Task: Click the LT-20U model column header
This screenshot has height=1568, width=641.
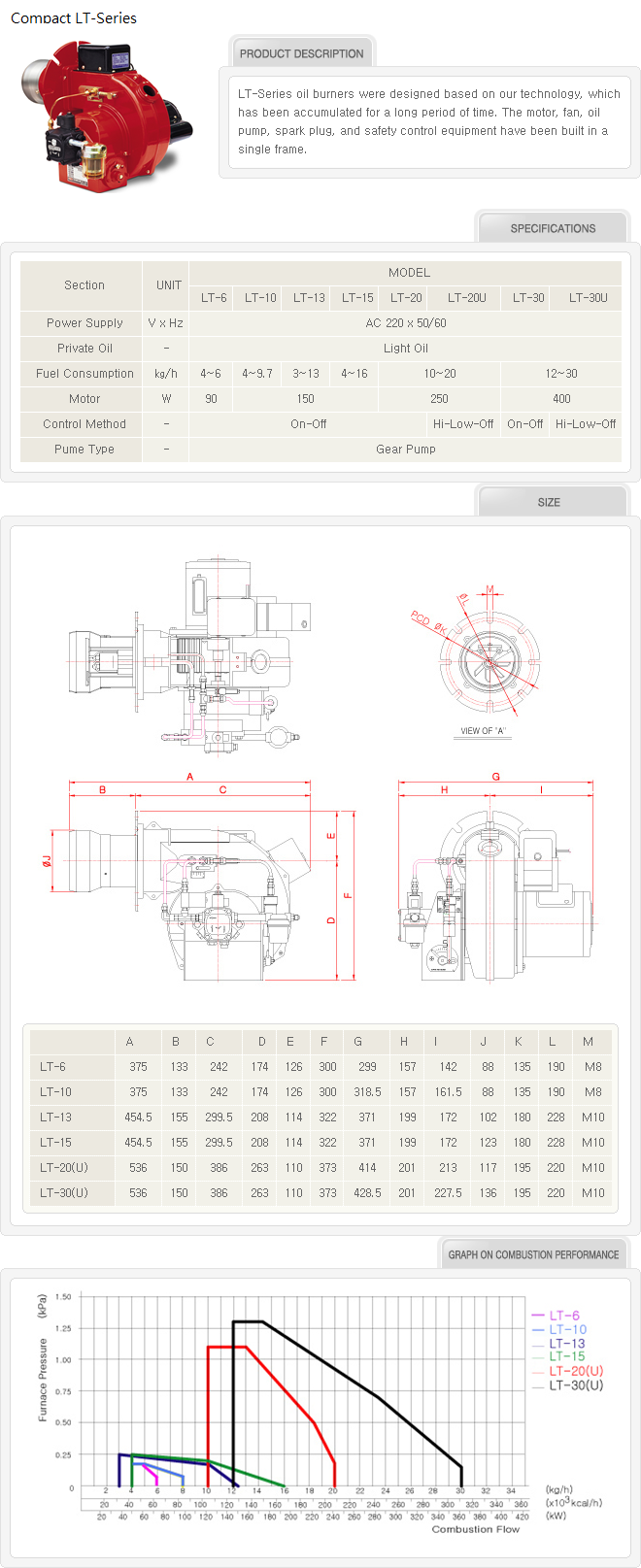Action: click(x=467, y=298)
